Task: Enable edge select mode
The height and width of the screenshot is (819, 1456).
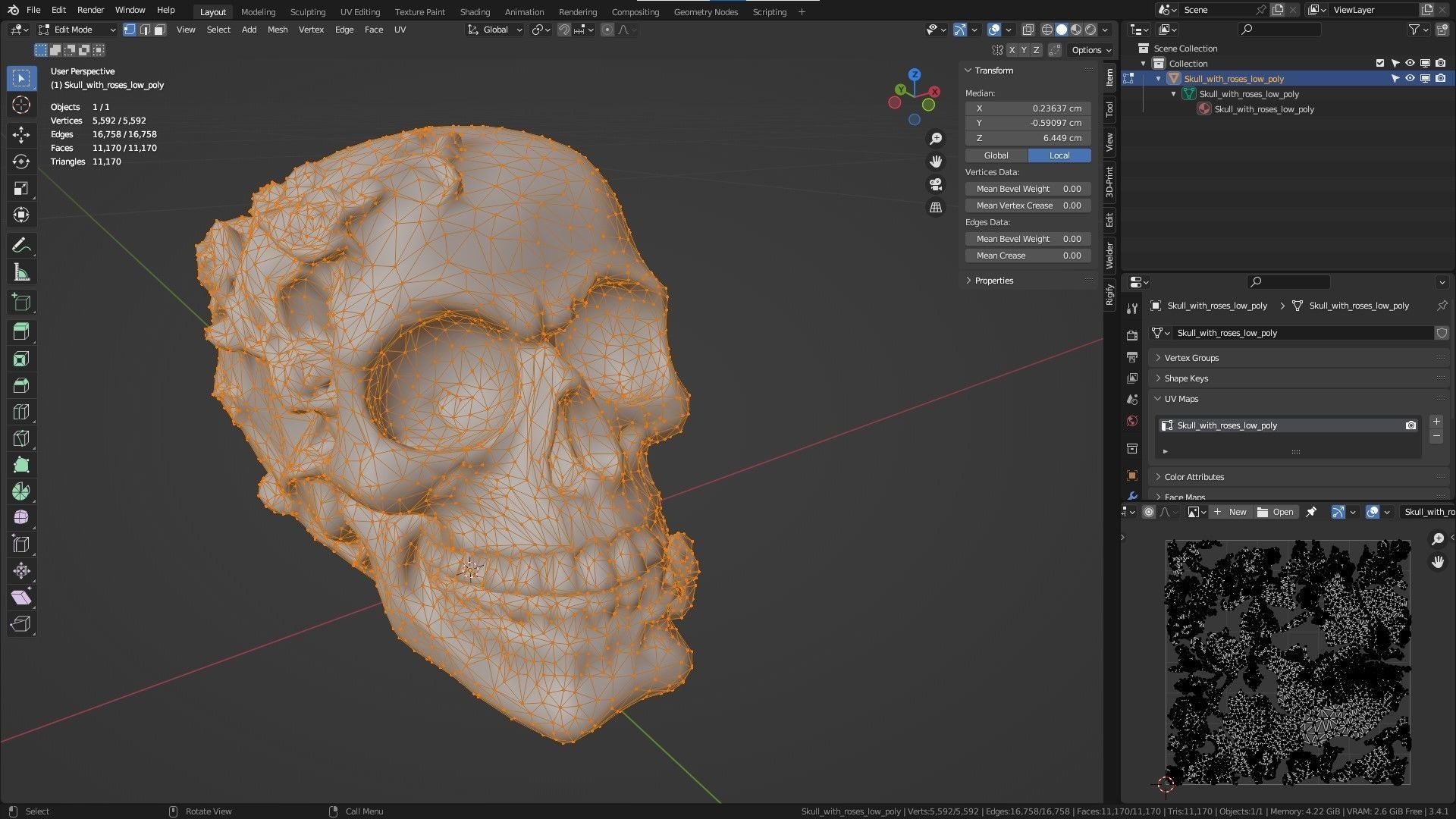Action: (x=144, y=30)
